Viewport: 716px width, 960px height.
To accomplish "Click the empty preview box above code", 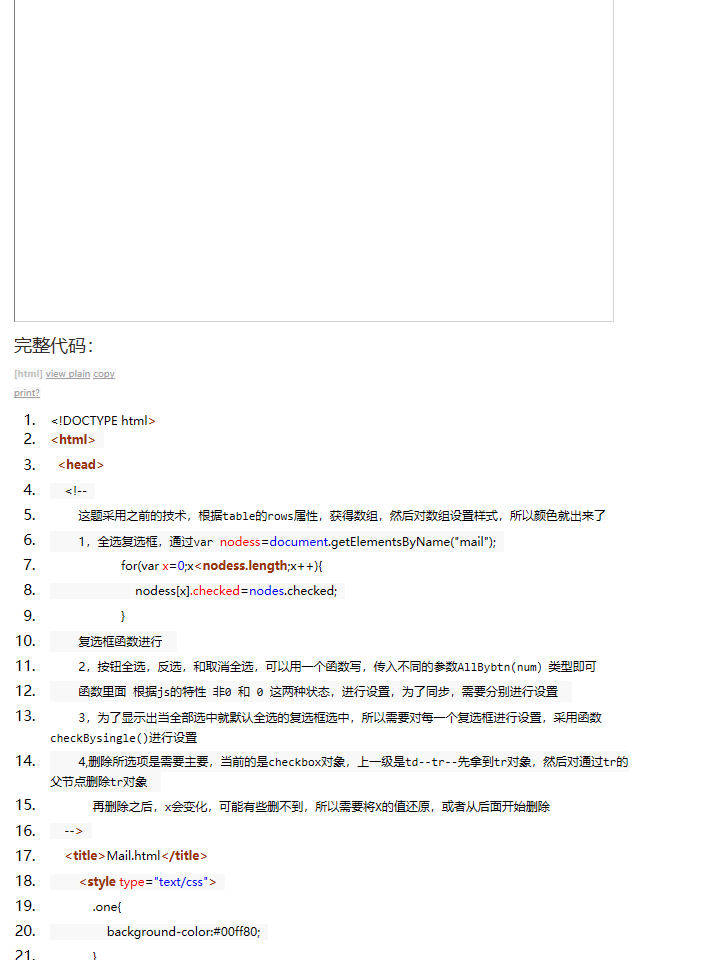I will pos(314,159).
